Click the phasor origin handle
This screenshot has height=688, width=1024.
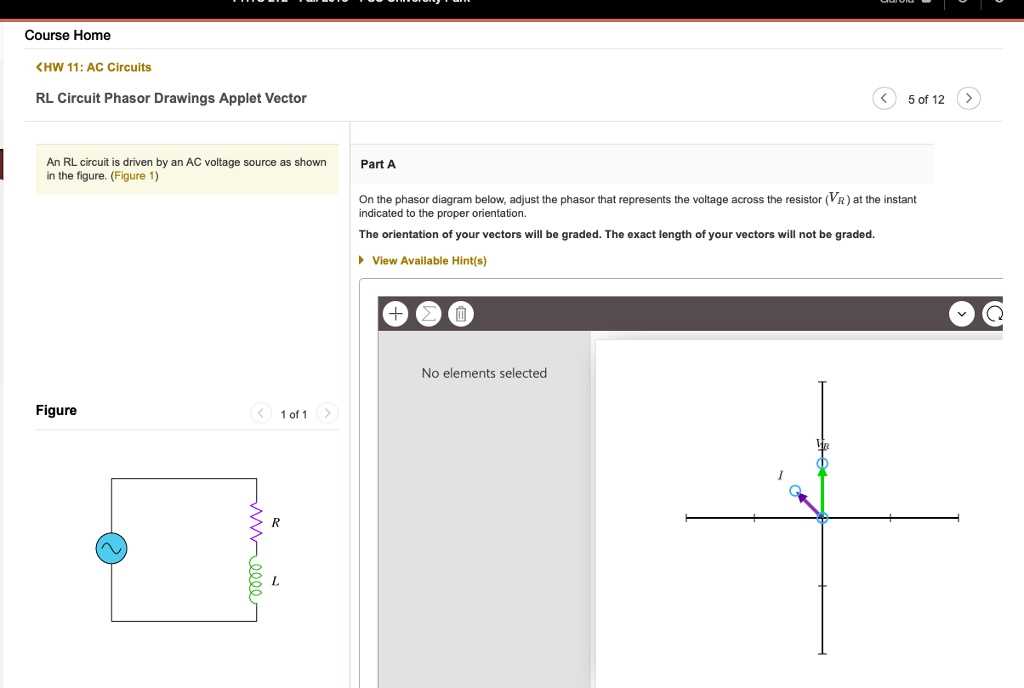point(822,518)
